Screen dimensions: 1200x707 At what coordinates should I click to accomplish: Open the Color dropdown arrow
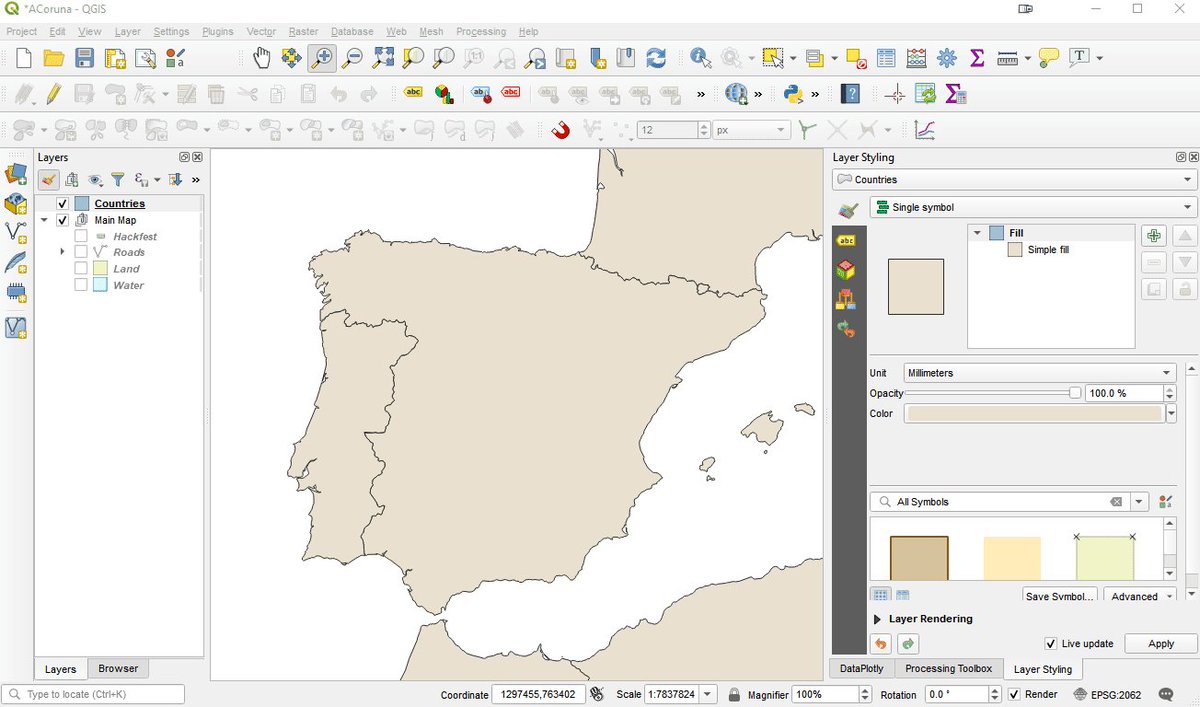(x=1171, y=414)
